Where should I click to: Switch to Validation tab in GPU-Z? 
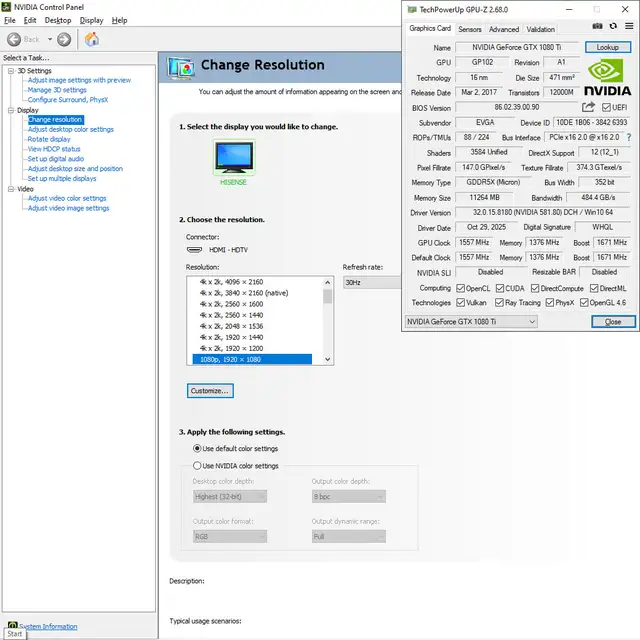pos(540,29)
